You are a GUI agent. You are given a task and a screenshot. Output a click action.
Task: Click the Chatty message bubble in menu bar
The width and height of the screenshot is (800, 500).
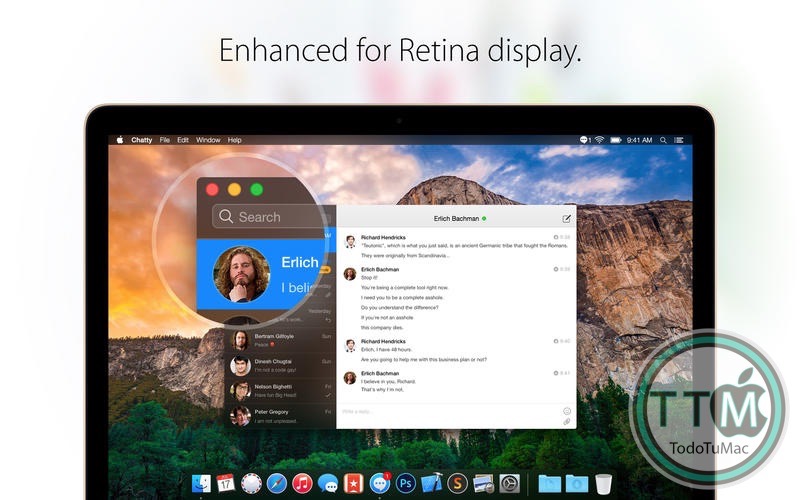[585, 140]
